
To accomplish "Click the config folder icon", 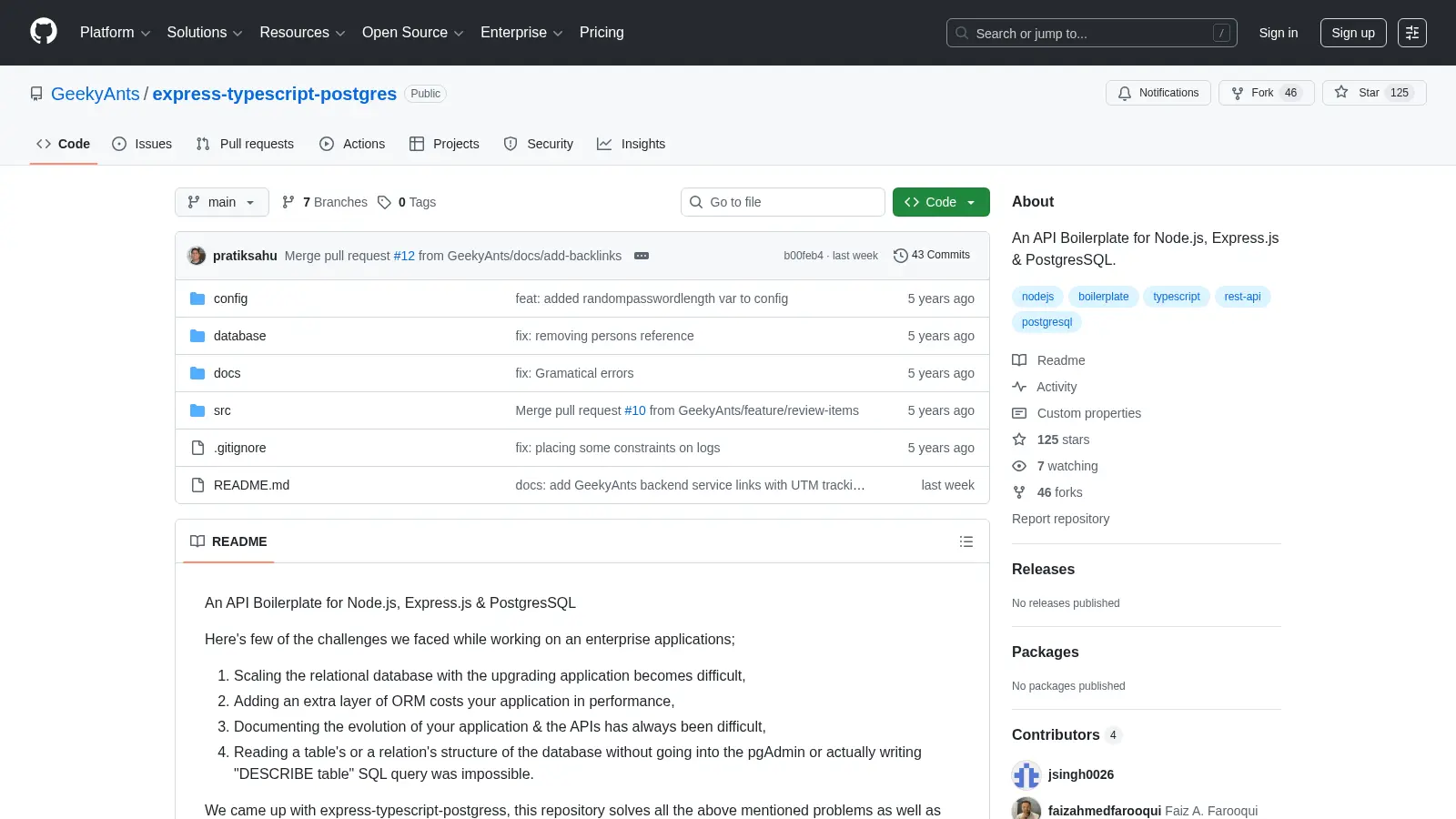I will coord(197,298).
